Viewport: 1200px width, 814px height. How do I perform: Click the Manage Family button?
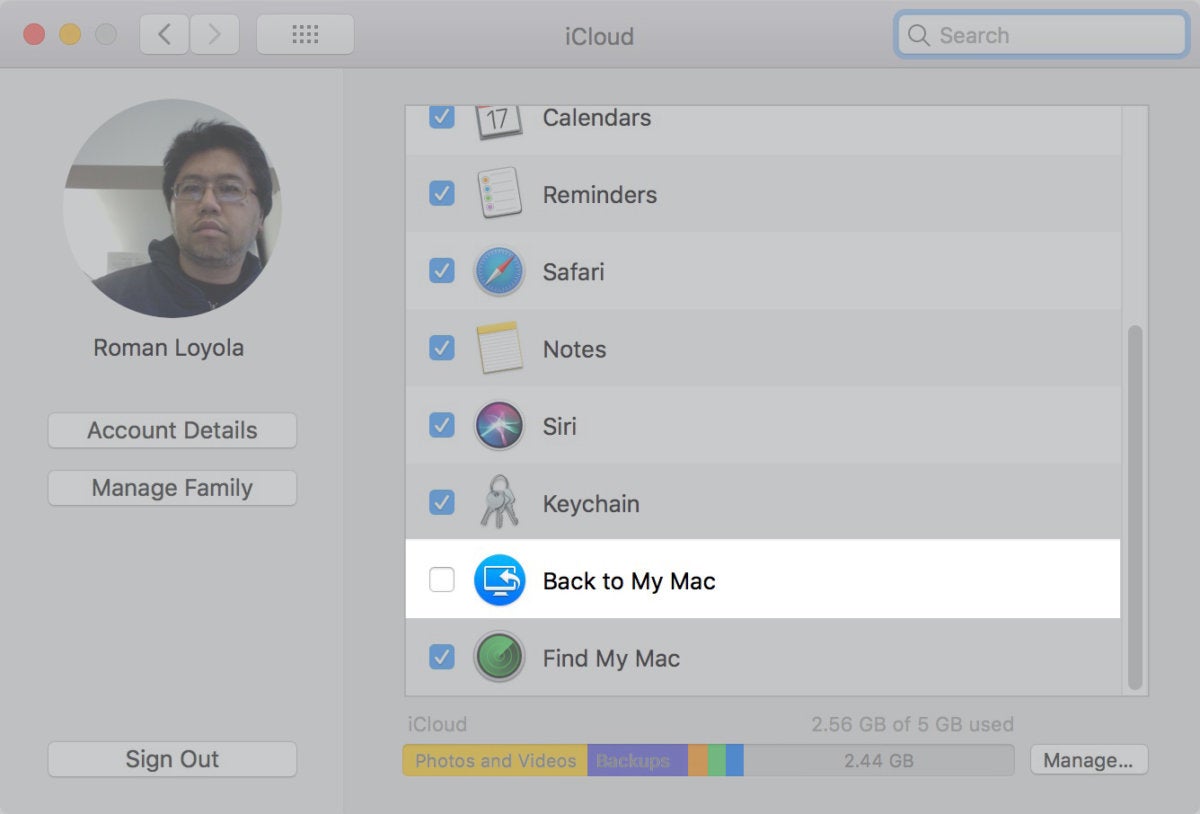pos(171,488)
